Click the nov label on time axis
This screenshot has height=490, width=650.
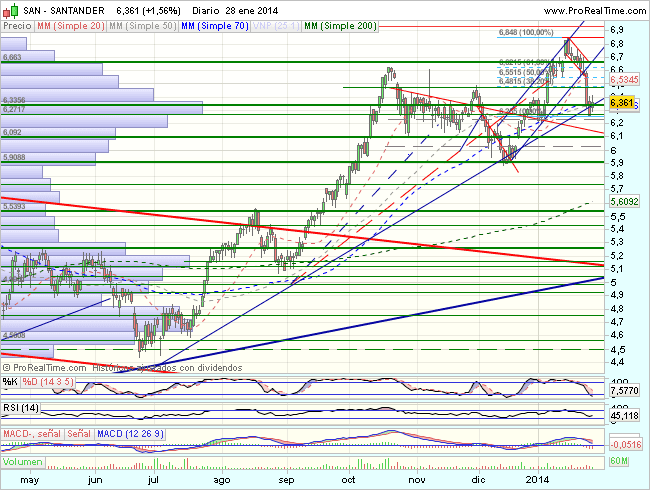417,480
